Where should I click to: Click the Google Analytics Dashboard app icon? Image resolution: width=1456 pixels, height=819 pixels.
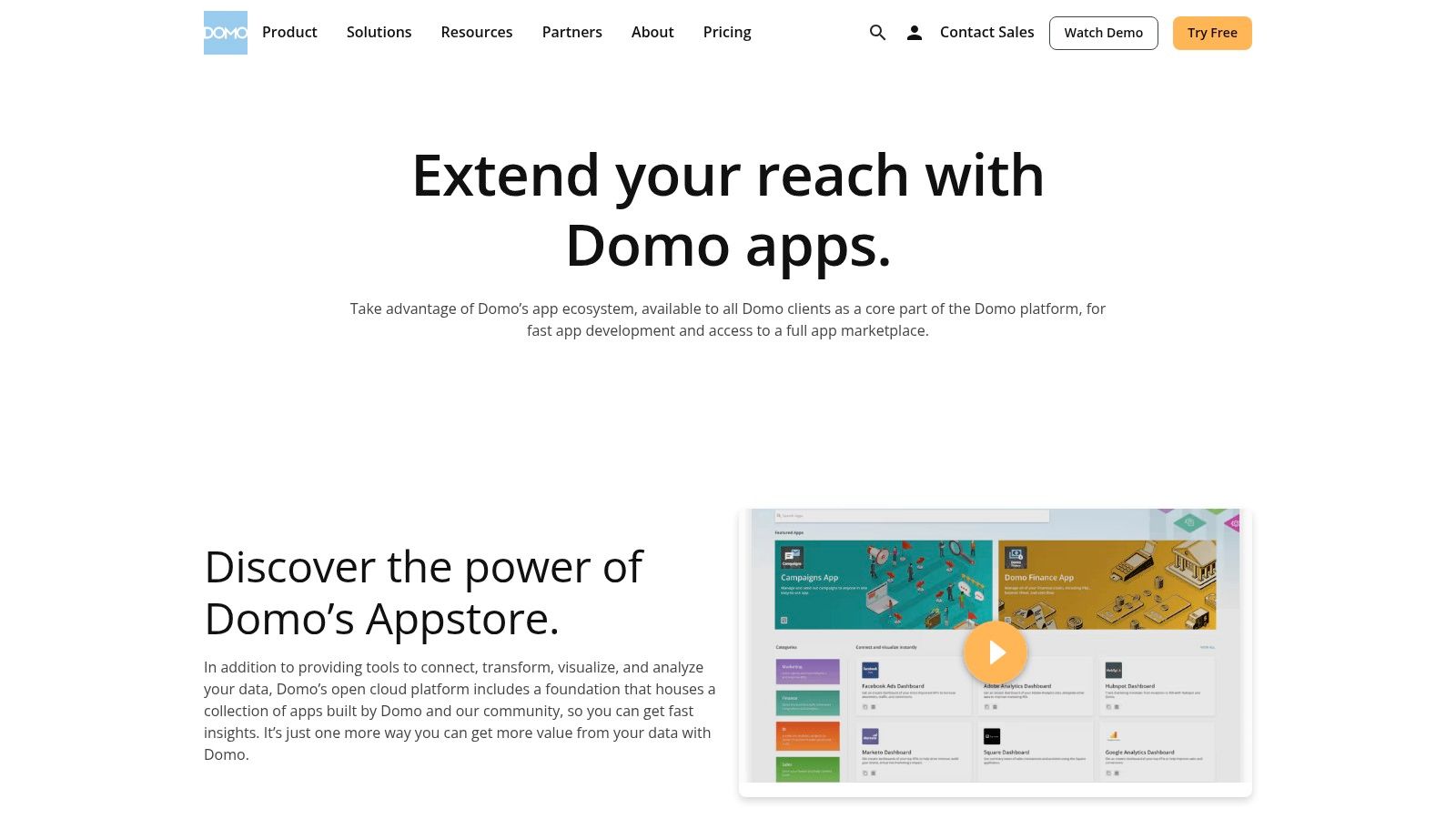[1113, 735]
